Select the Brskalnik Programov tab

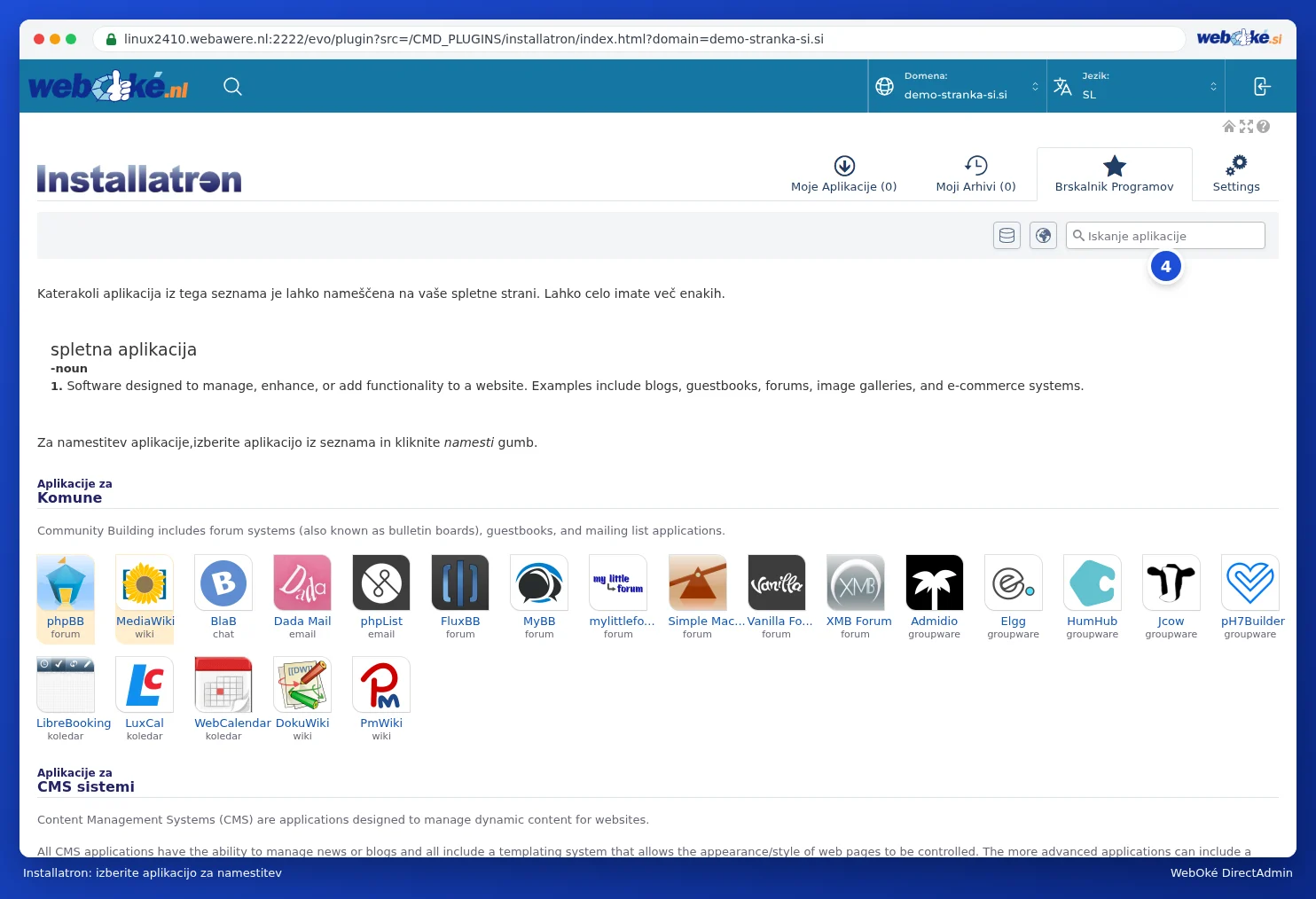pyautogui.click(x=1115, y=175)
